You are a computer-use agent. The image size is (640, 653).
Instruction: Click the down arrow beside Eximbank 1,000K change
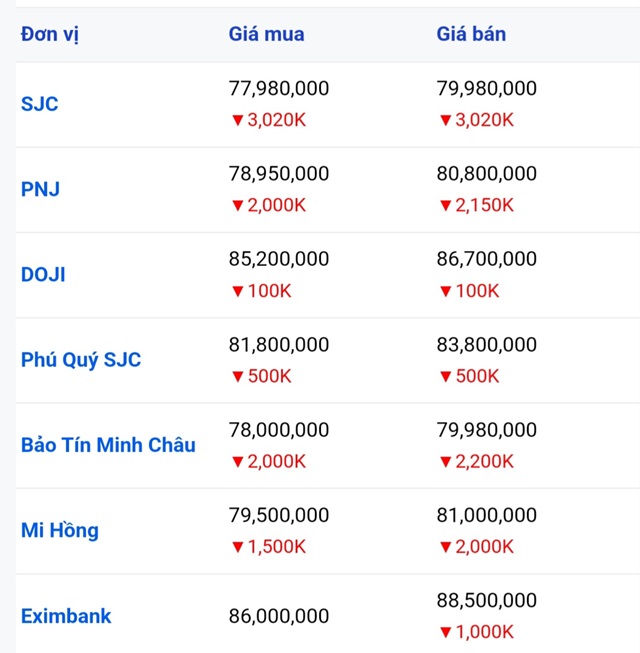pos(446,633)
